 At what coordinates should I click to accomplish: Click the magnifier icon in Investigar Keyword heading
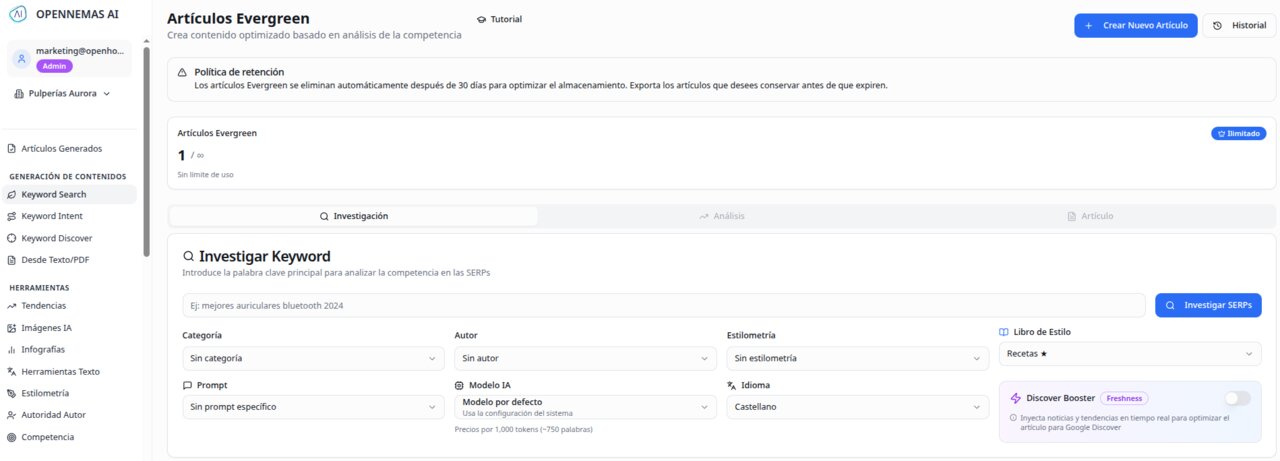[188, 257]
